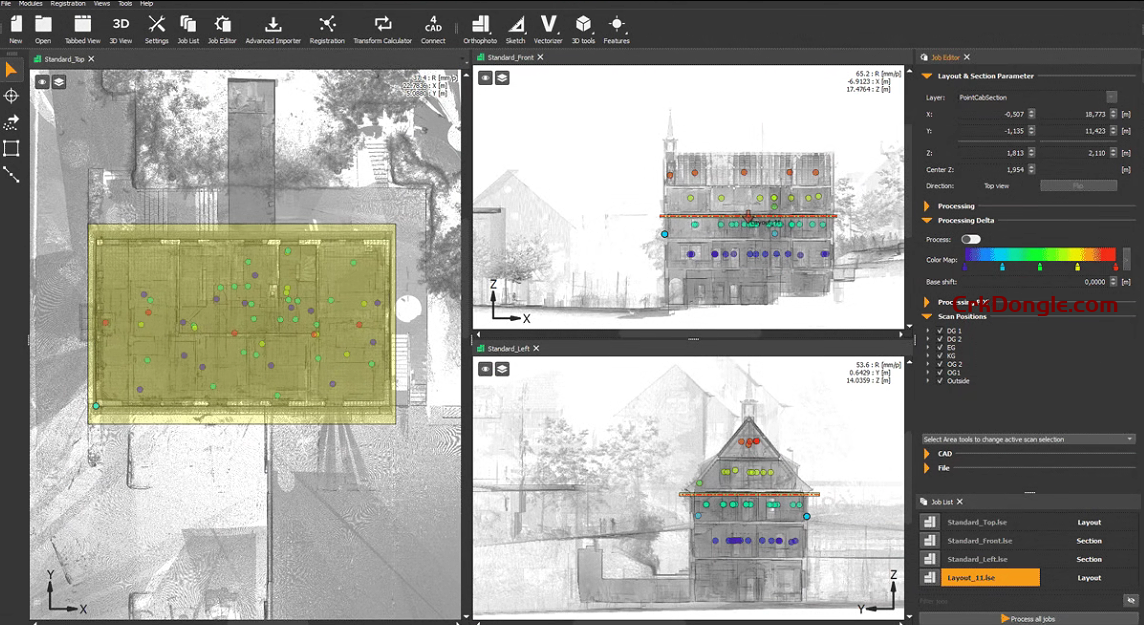Launch the Vectorizer module
The height and width of the screenshot is (625, 1144).
[547, 27]
